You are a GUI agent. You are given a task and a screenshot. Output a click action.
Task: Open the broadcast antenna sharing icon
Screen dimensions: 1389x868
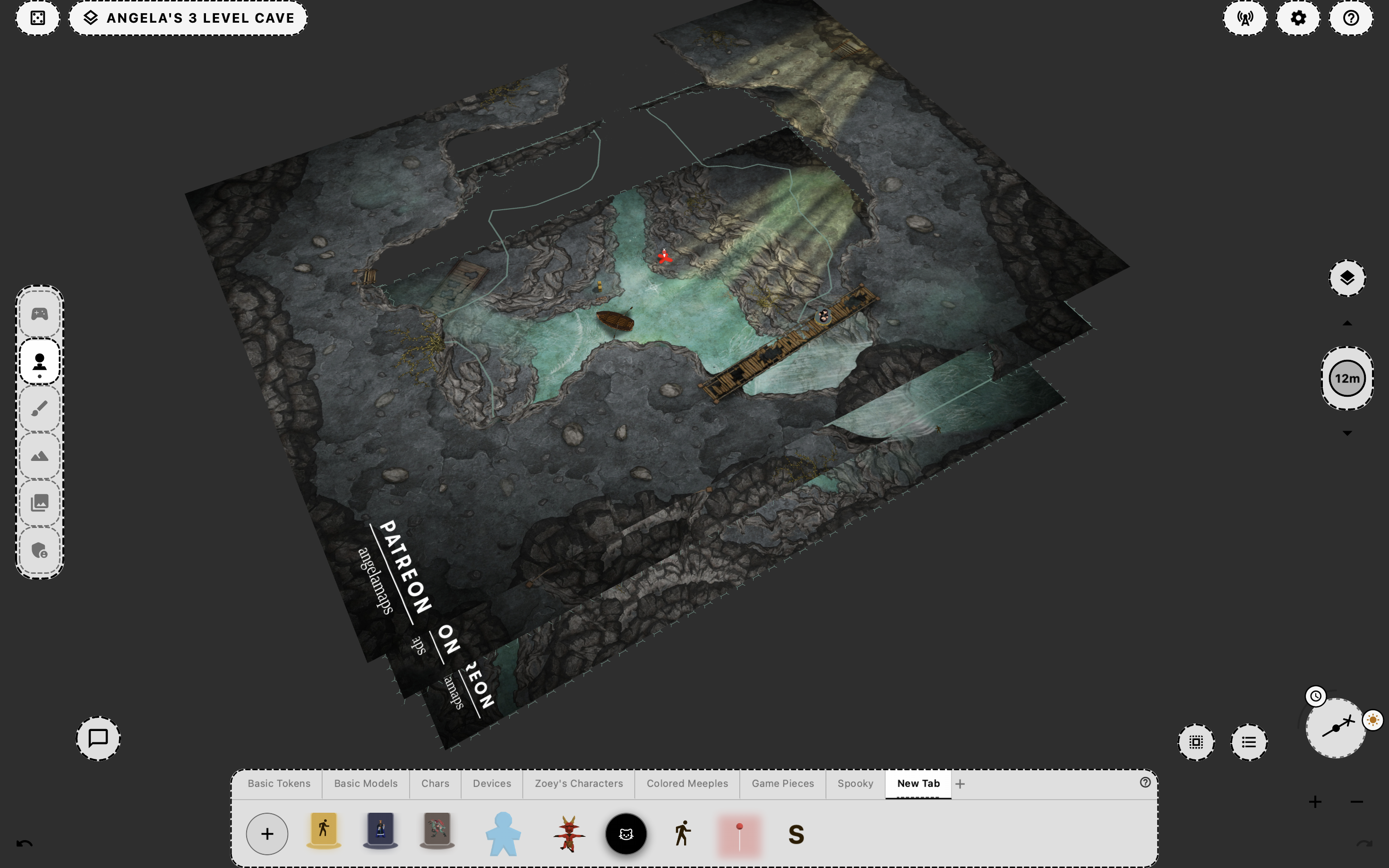click(x=1245, y=18)
